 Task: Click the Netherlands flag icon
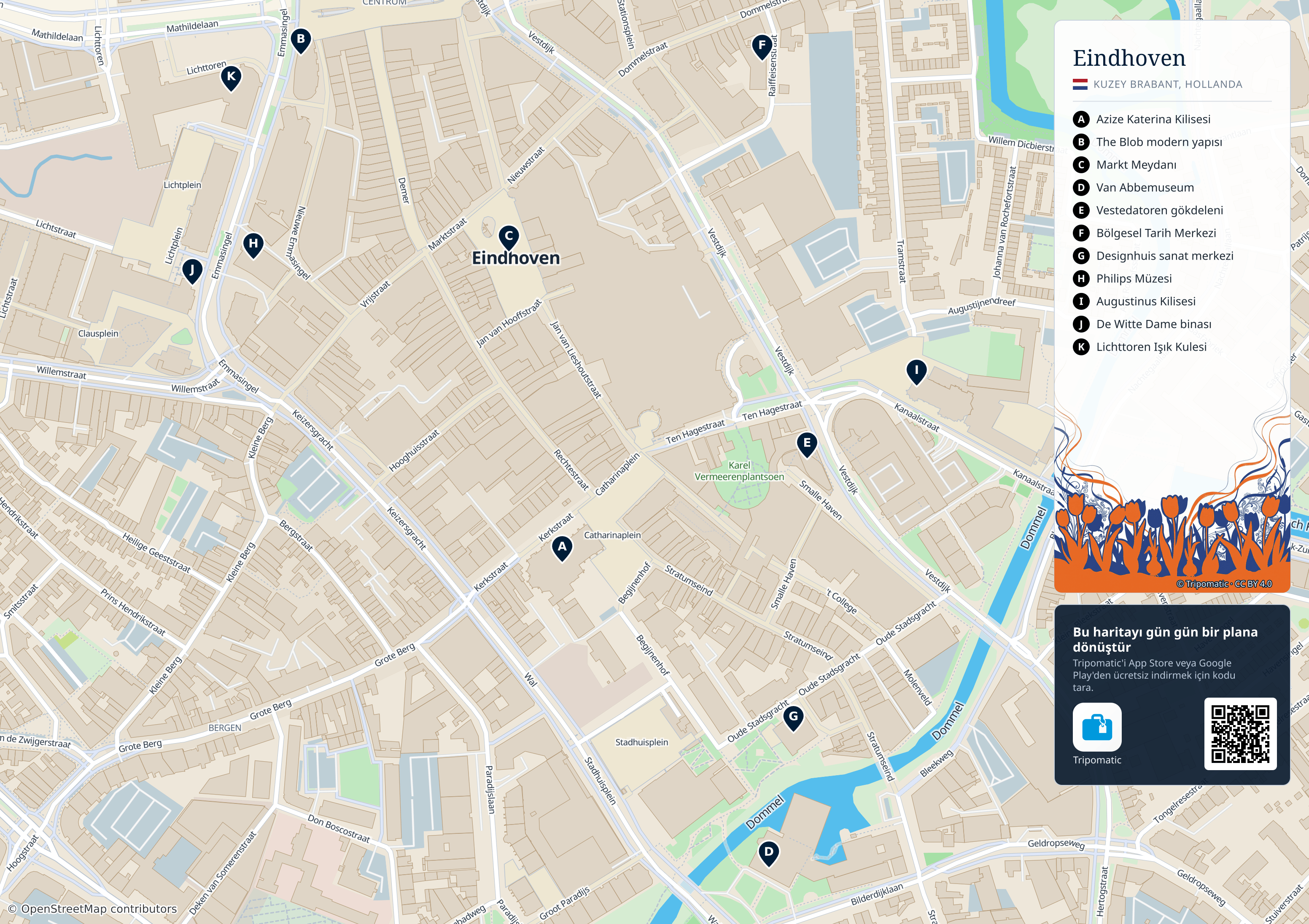coord(1080,84)
